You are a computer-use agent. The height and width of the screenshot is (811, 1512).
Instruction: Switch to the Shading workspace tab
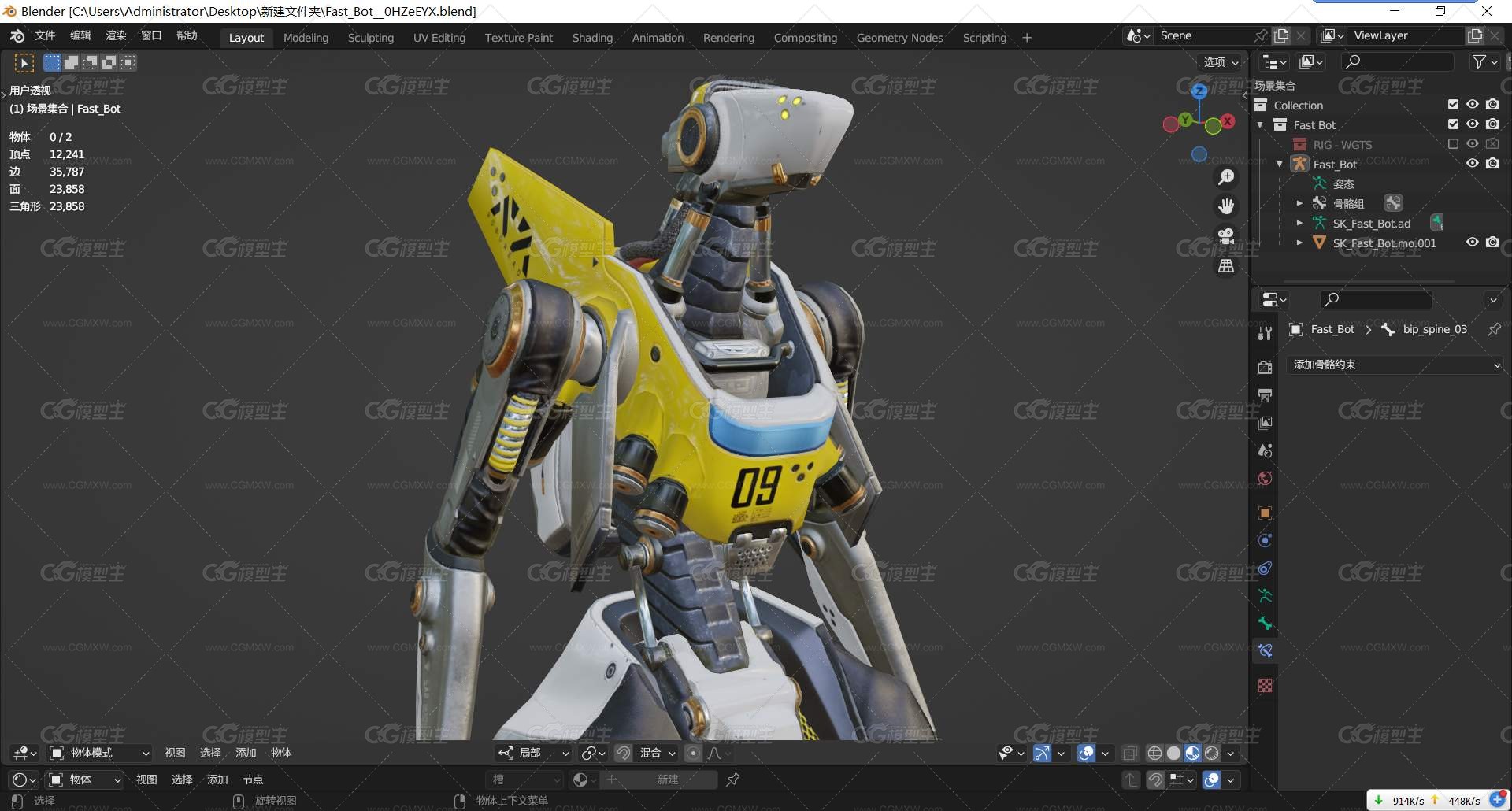pyautogui.click(x=592, y=38)
